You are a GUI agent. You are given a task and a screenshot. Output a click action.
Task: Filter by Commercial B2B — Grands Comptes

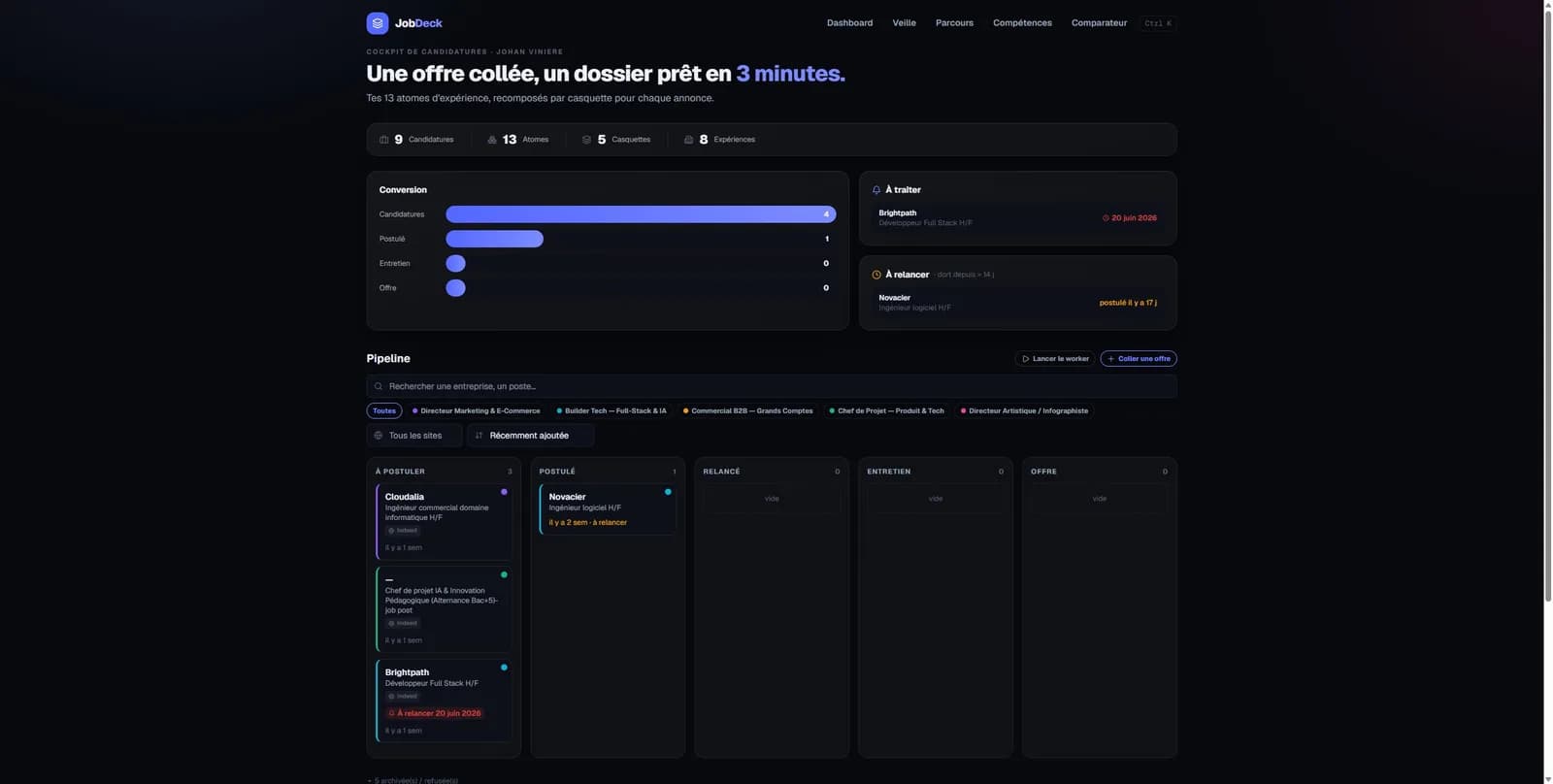point(748,410)
